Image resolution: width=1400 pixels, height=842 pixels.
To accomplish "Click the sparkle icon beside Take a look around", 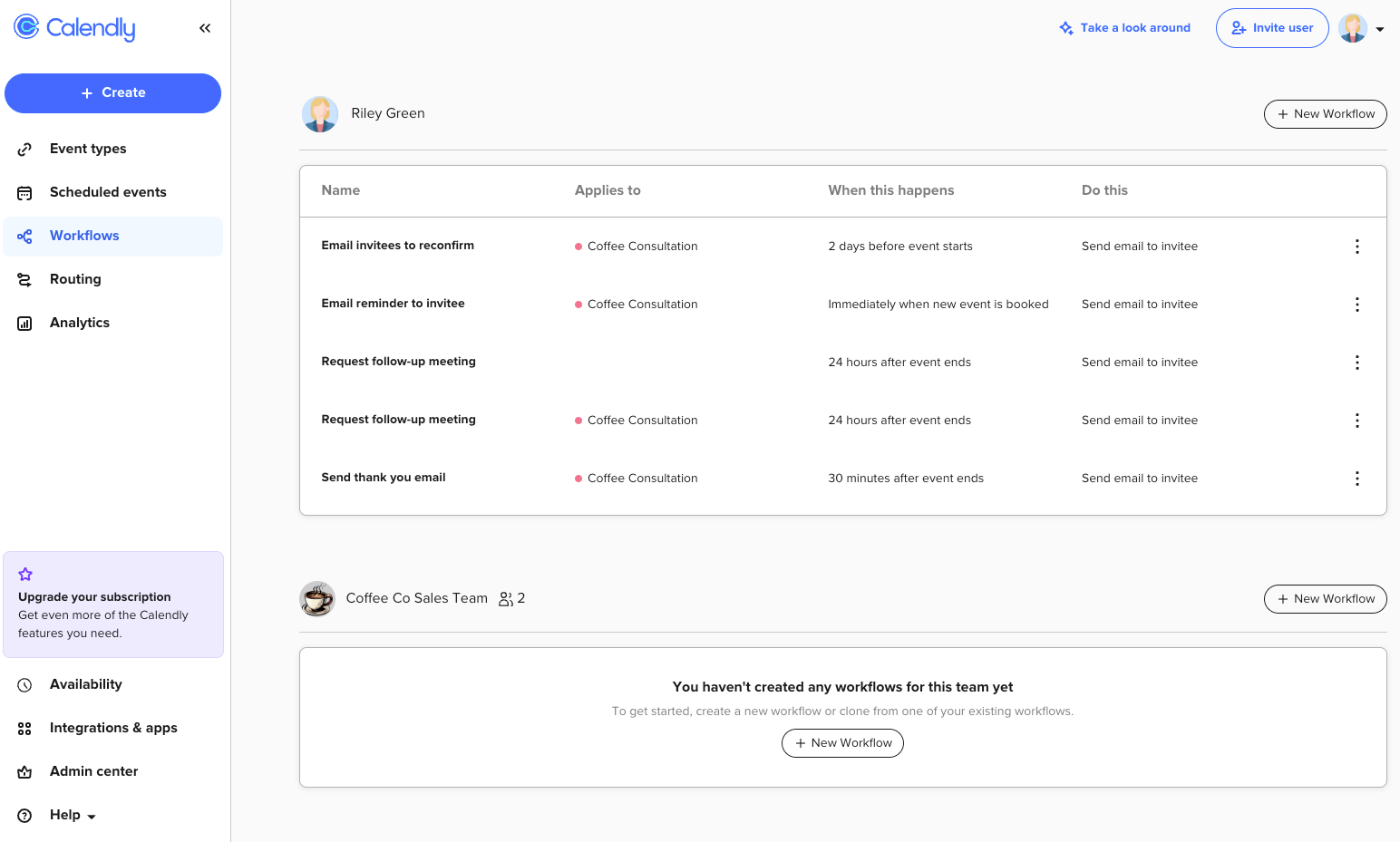I will click(x=1066, y=28).
